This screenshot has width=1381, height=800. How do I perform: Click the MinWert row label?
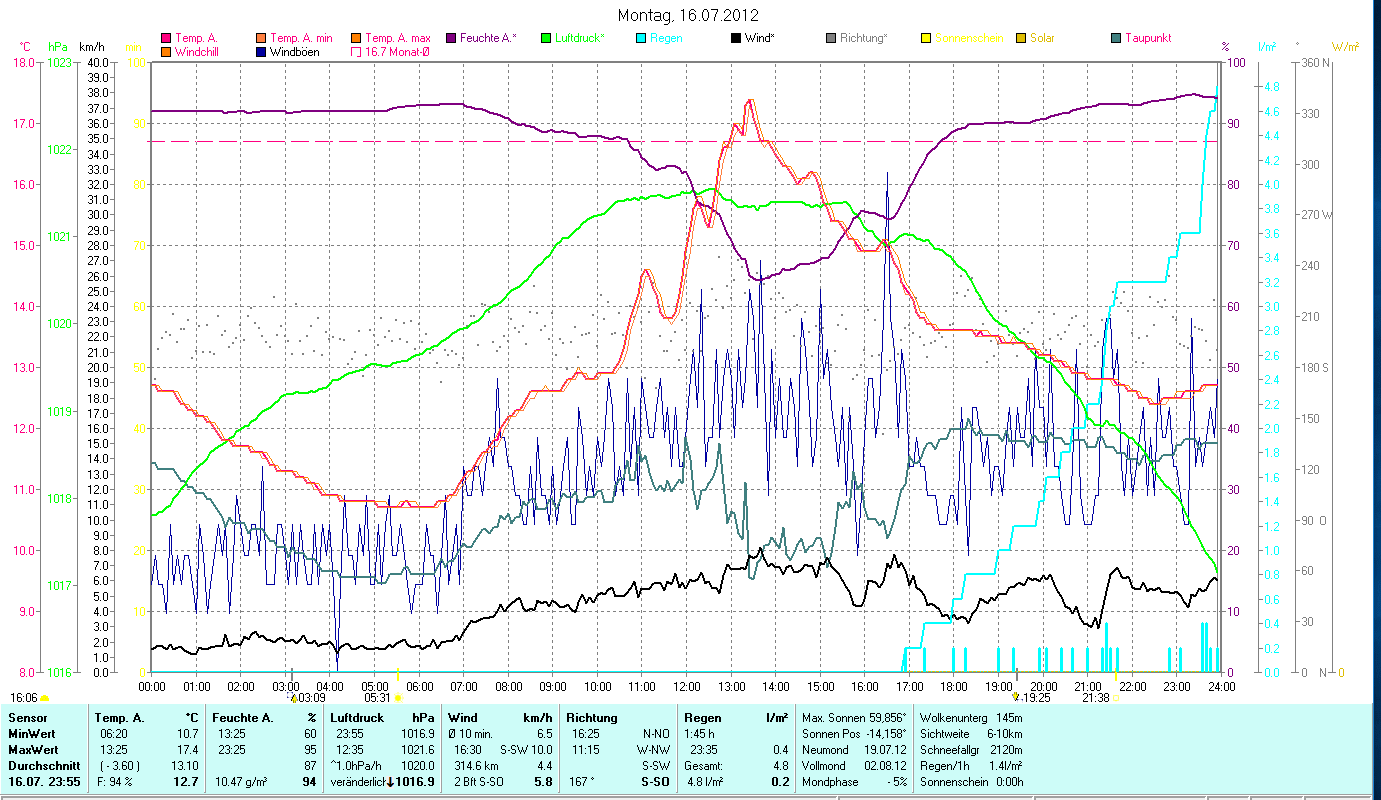click(x=31, y=734)
